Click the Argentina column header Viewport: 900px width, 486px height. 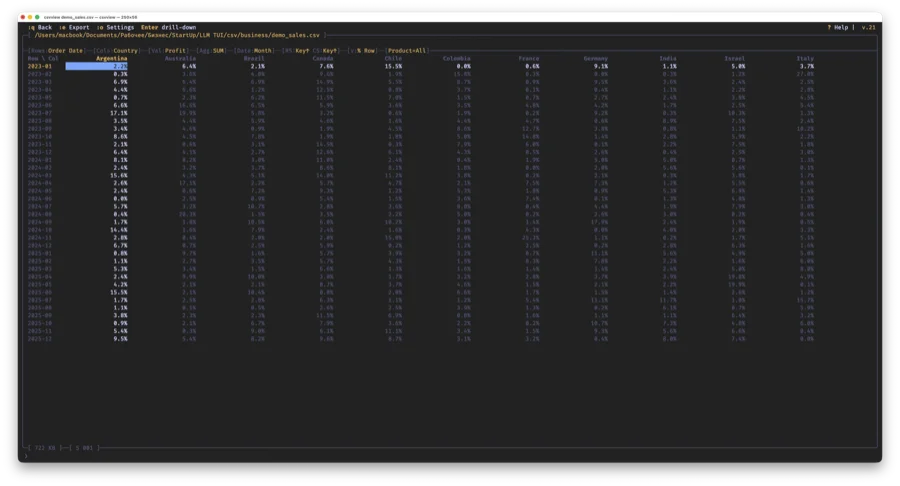click(111, 58)
